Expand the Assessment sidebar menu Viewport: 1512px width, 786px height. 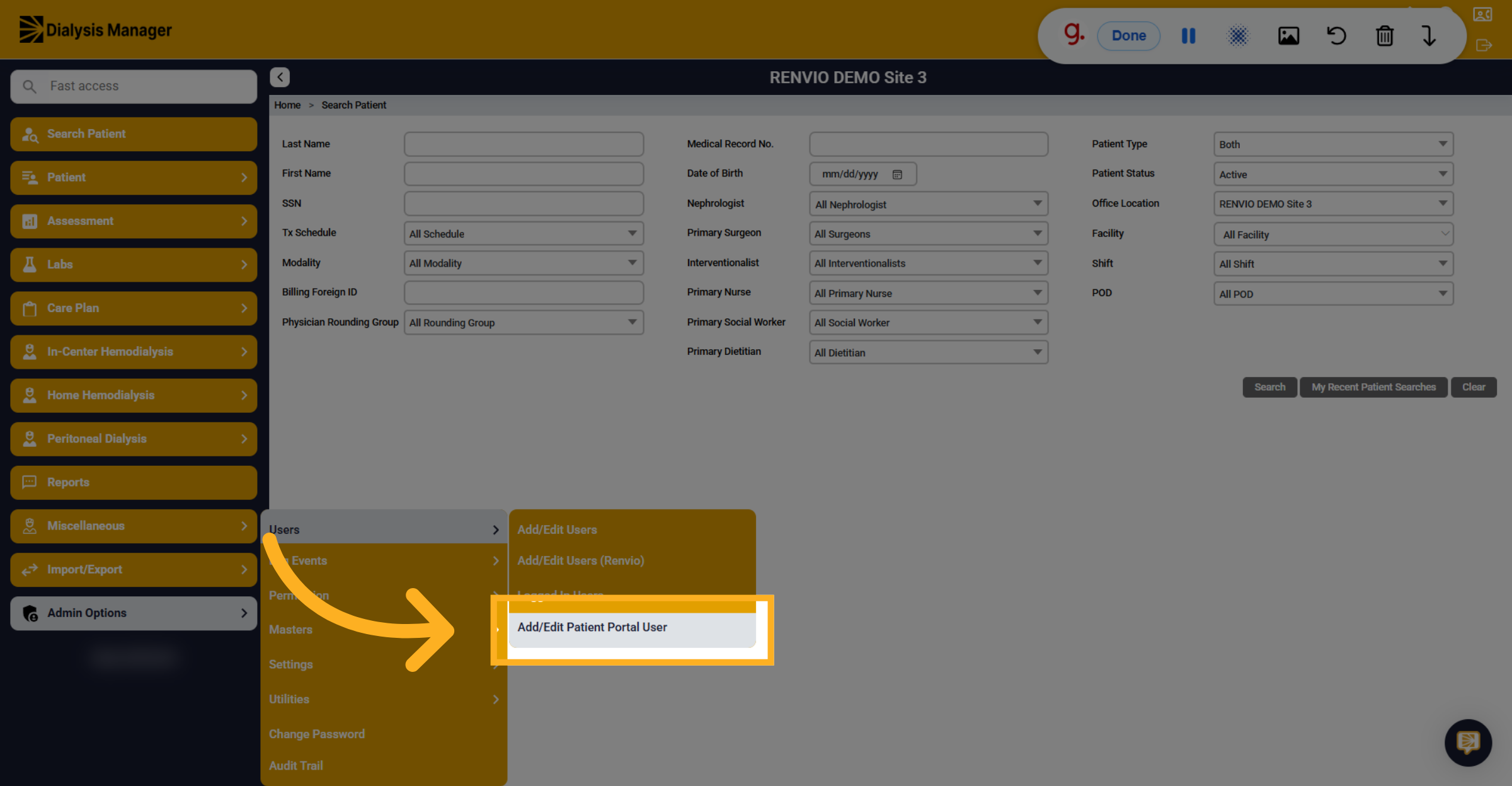point(134,221)
